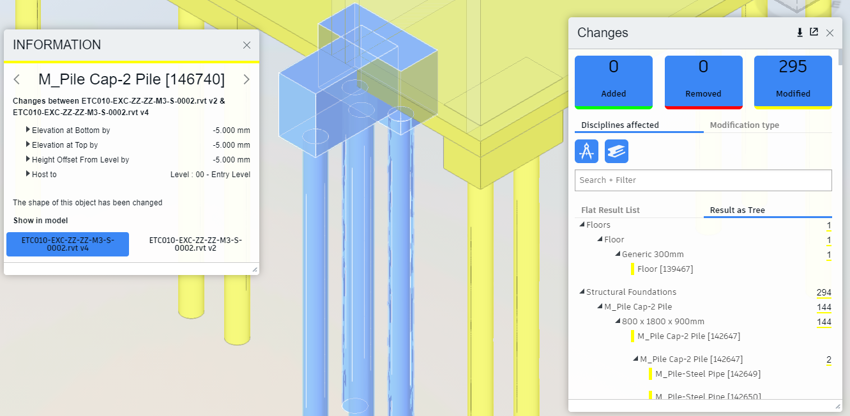Toggle the Added changes filter tile
Viewport: 850px width, 416px height.
[614, 82]
